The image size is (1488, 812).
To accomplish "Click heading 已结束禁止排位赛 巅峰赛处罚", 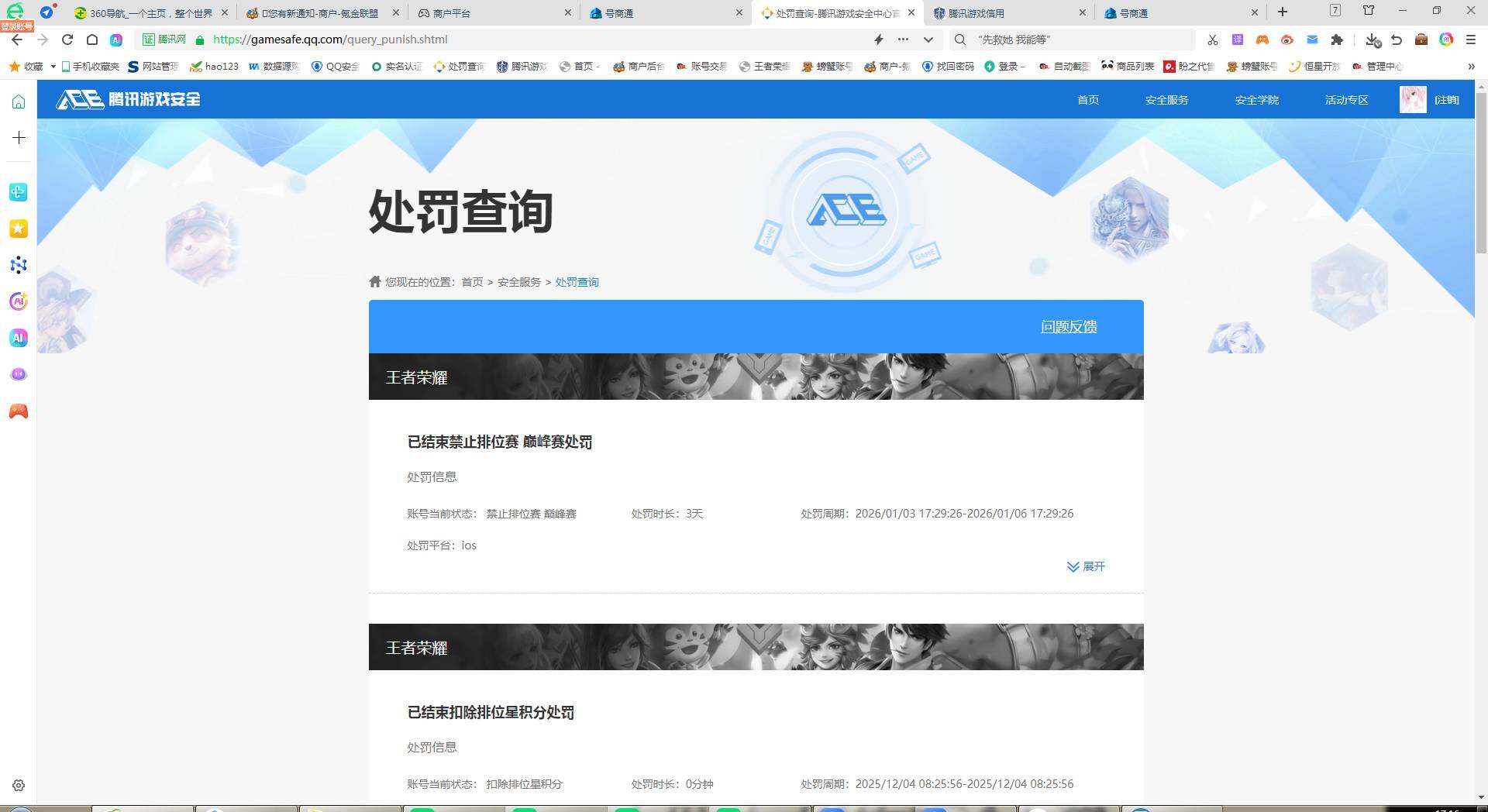I will pos(500,442).
